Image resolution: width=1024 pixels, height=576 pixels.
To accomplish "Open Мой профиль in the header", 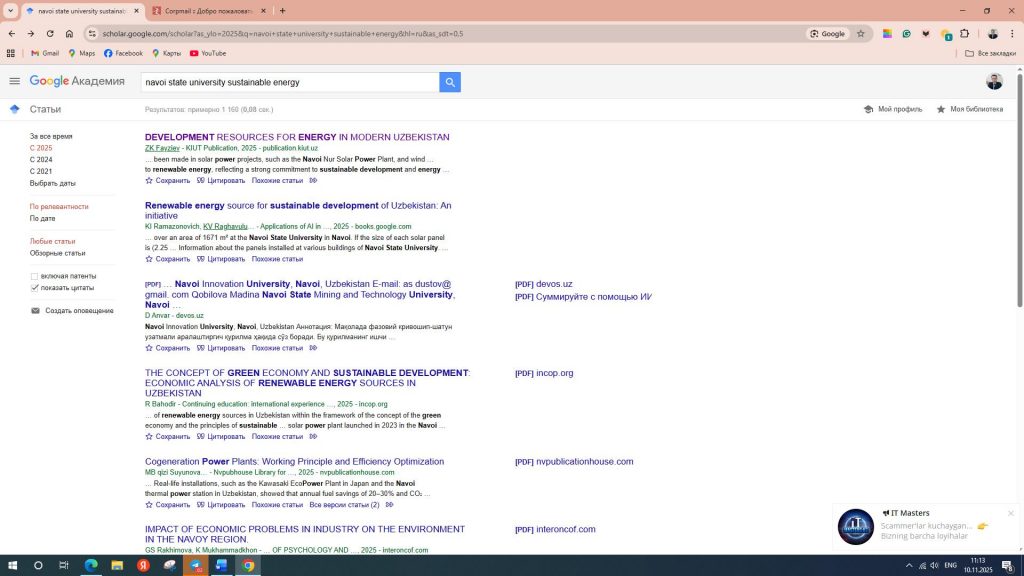I will [x=893, y=109].
